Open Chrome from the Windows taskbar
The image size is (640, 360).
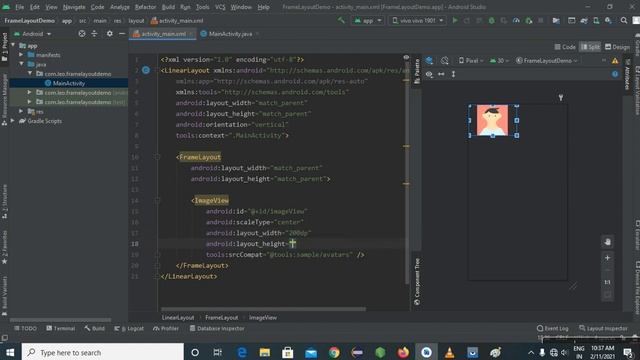pyautogui.click(x=334, y=352)
